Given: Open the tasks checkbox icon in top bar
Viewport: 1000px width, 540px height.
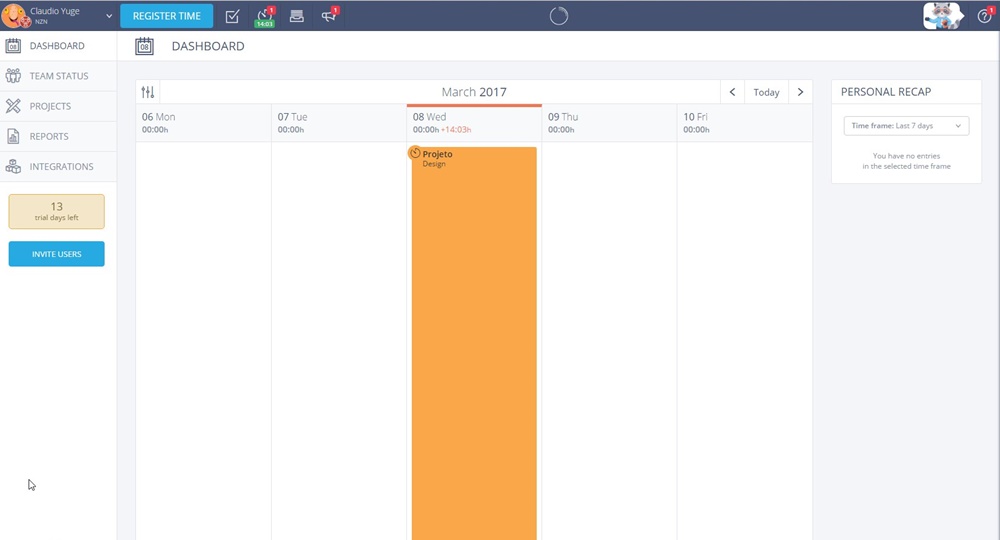Looking at the screenshot, I should point(232,16).
